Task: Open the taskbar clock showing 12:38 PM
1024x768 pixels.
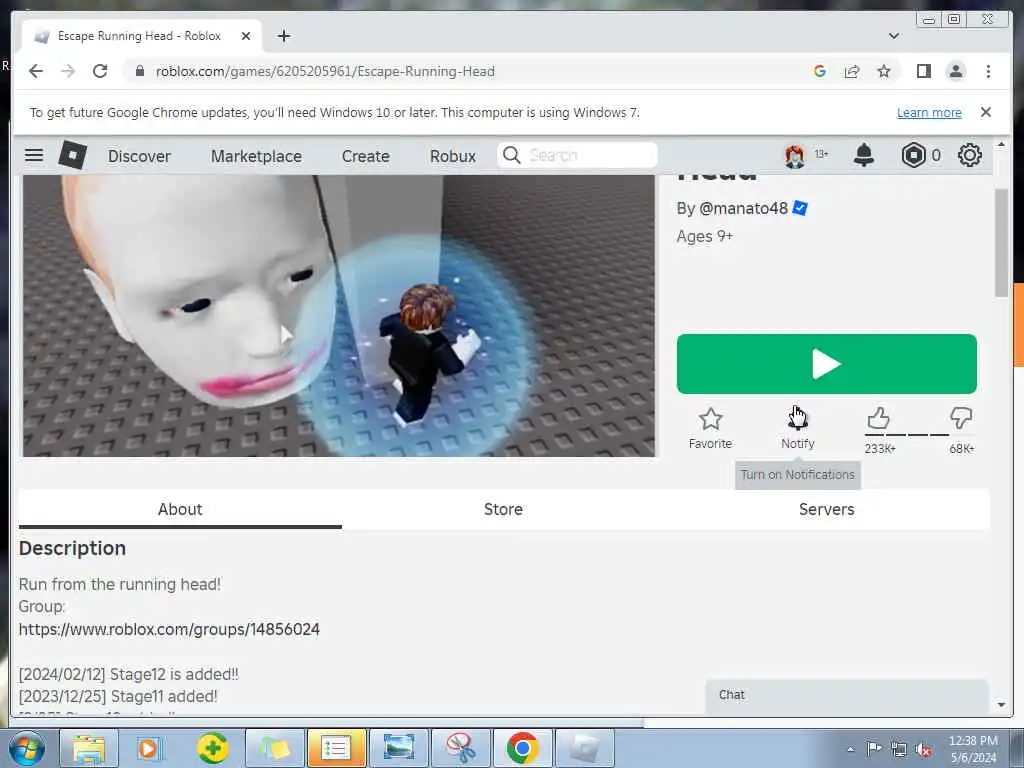Action: [973, 749]
